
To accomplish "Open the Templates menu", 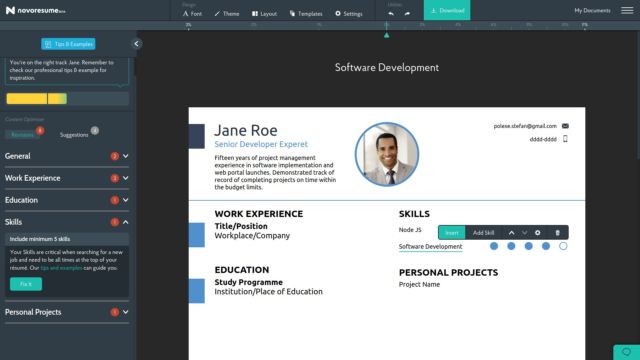I will [x=306, y=13].
